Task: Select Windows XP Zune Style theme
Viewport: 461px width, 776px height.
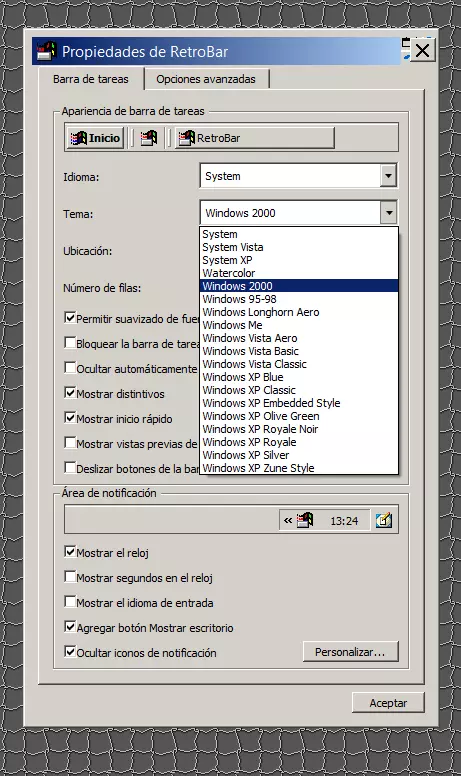Action: point(299,468)
